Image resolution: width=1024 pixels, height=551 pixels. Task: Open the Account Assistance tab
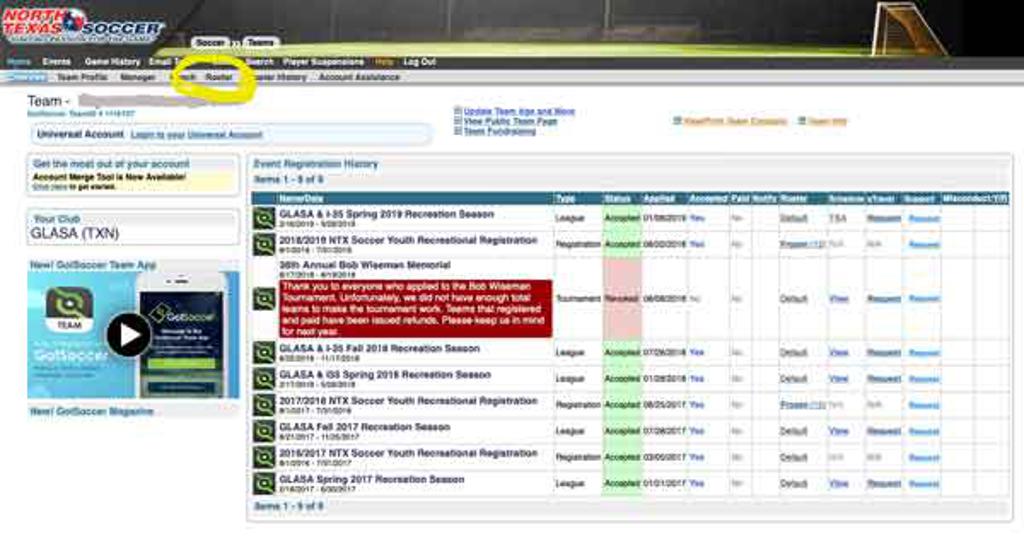(359, 77)
